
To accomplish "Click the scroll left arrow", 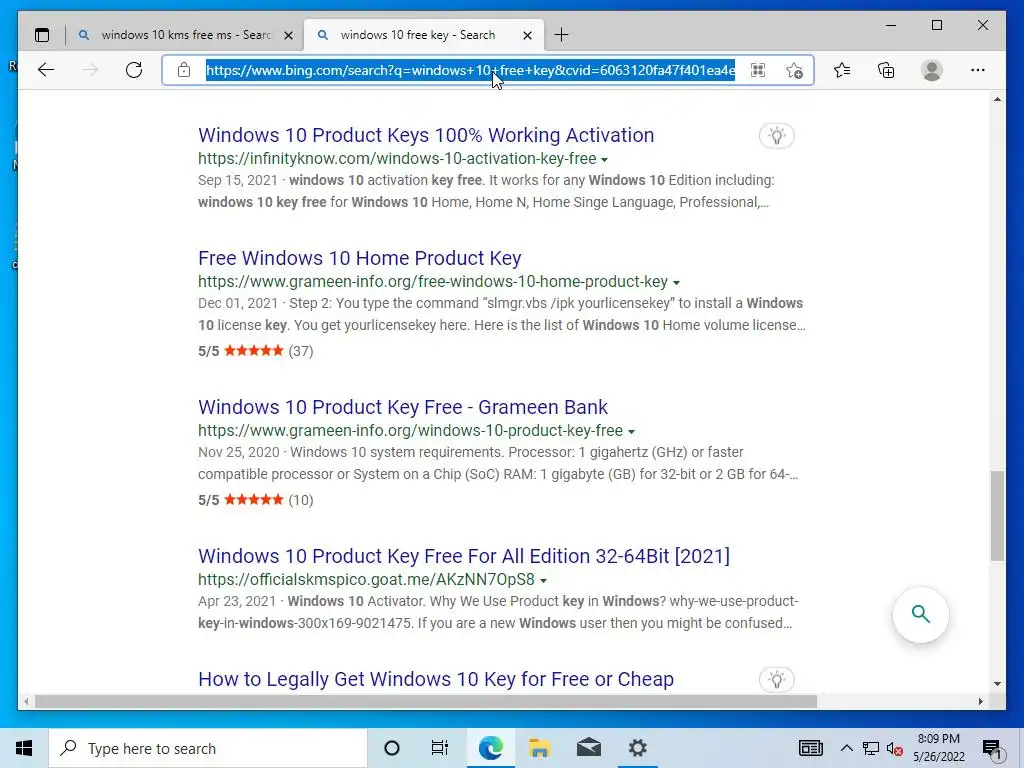I will click(x=25, y=701).
